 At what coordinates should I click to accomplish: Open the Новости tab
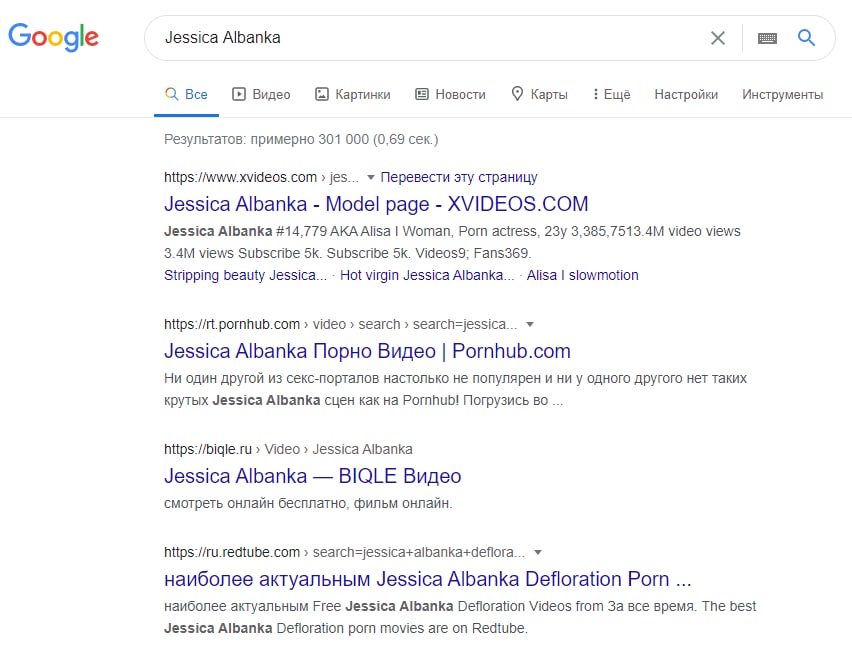coord(450,94)
